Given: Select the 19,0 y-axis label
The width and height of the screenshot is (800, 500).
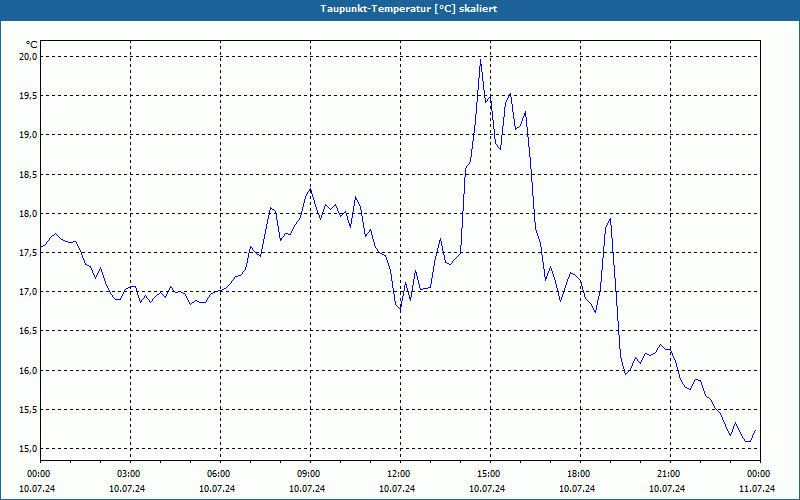Looking at the screenshot, I should click(28, 135).
